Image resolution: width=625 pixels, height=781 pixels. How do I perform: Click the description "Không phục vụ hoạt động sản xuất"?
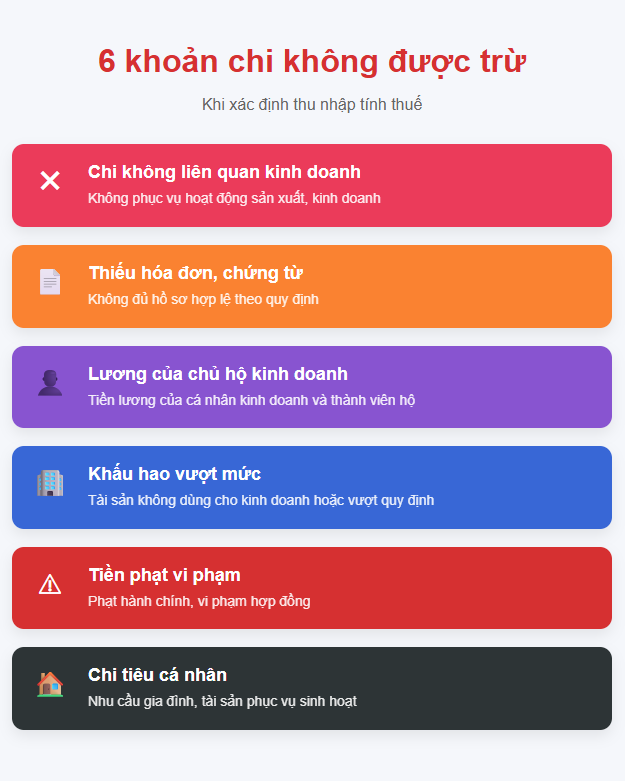point(234,198)
